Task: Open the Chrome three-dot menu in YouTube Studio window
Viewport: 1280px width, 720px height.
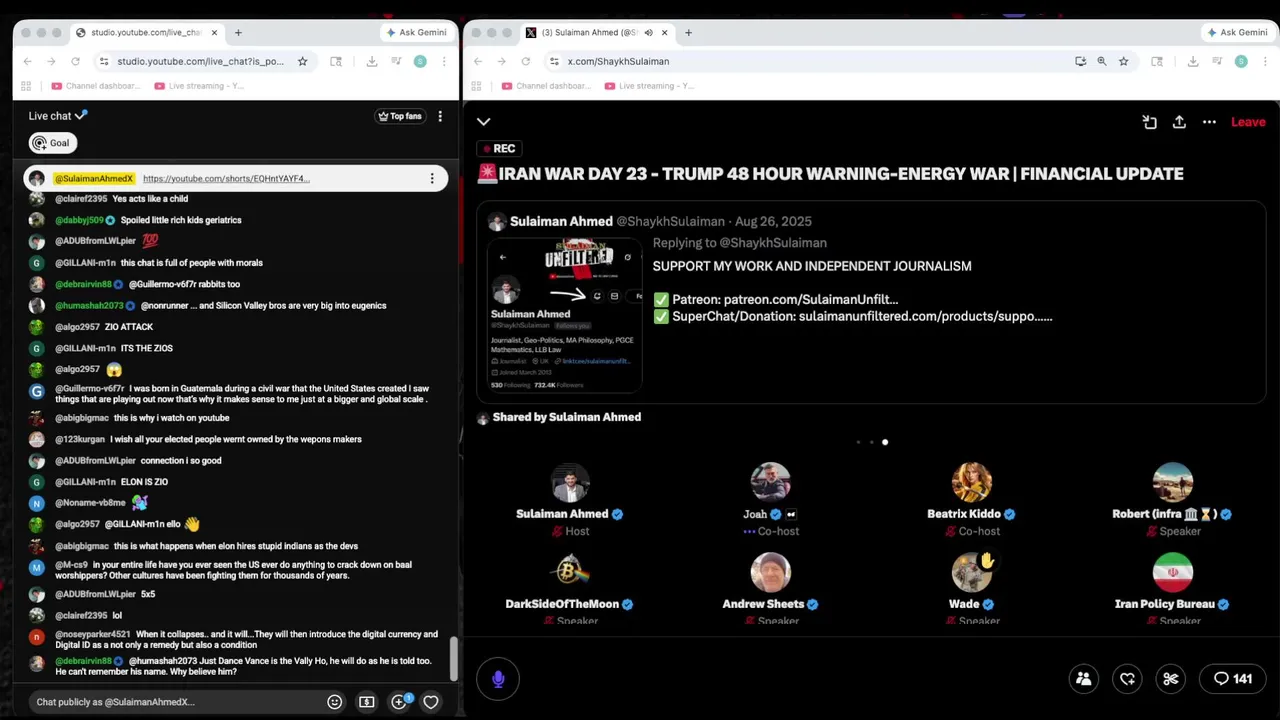Action: [443, 61]
